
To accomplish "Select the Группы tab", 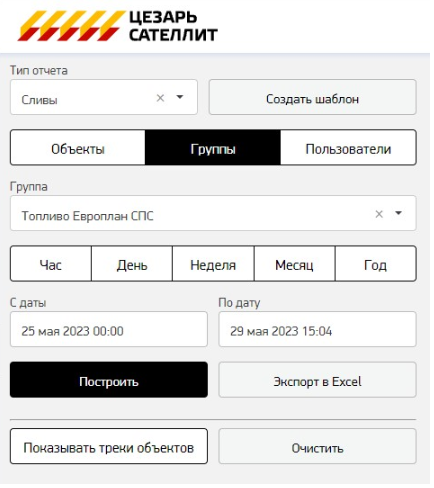I will tap(213, 148).
